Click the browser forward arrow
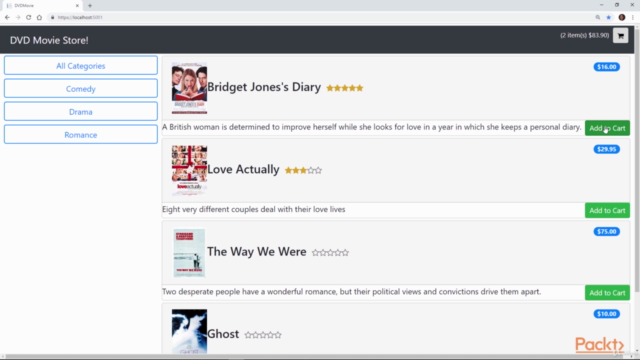640x360 pixels. pos(18,17)
